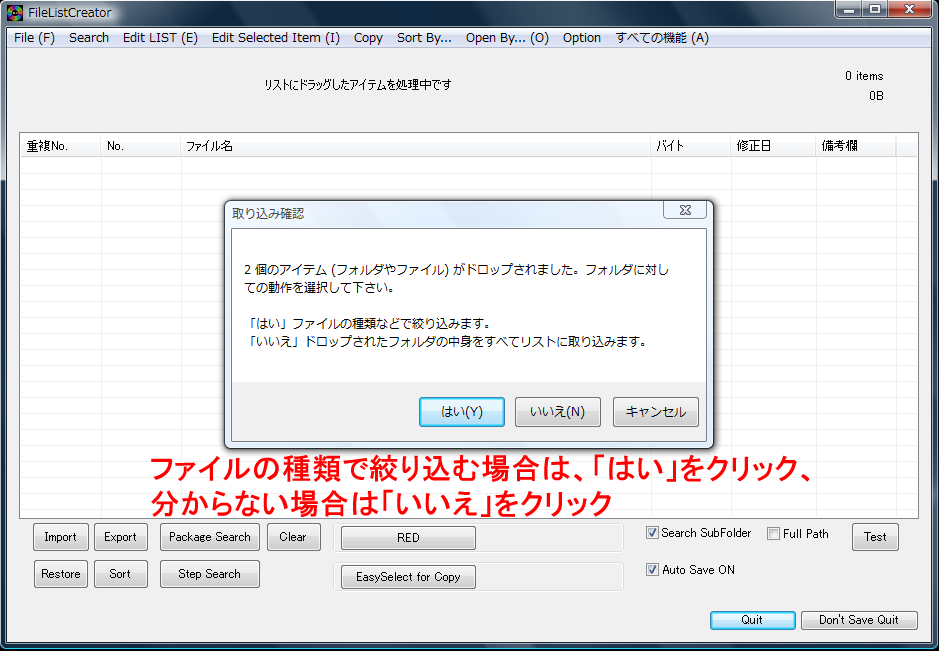
Task: Exit via Don't Save Quit
Action: pyautogui.click(x=859, y=620)
